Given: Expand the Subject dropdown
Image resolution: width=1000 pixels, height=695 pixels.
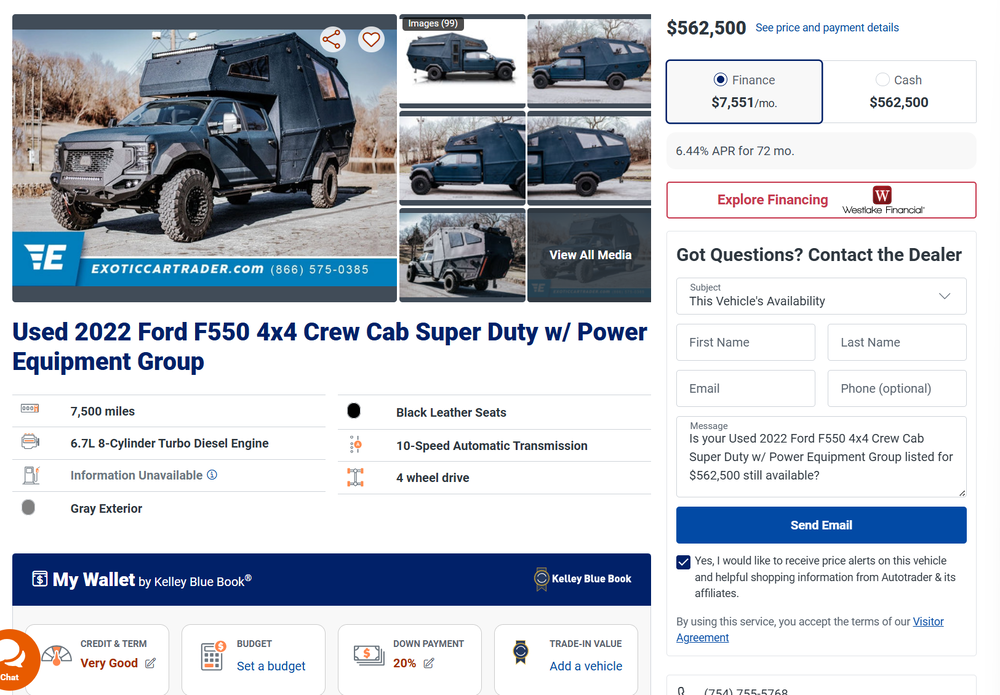Looking at the screenshot, I should [821, 296].
